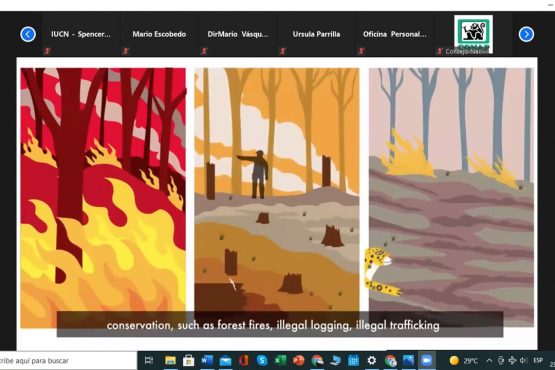This screenshot has height=370, width=555.
Task: Open Microsoft Store from taskbar
Action: point(189,361)
